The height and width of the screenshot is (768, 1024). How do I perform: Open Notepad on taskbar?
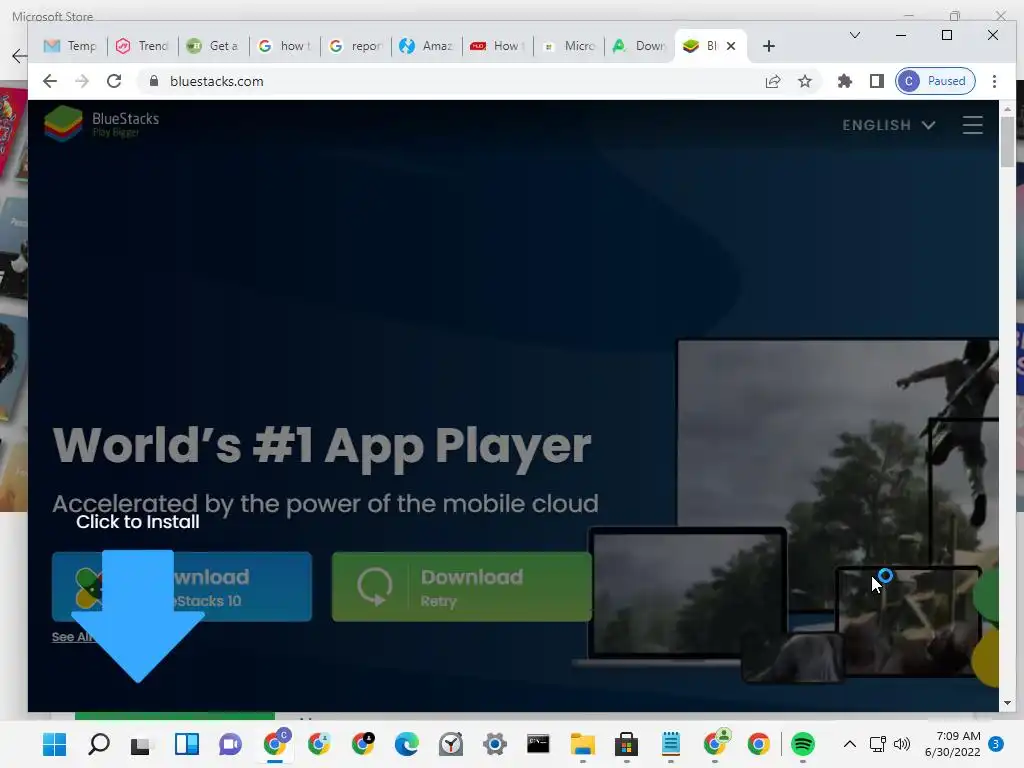tap(671, 744)
